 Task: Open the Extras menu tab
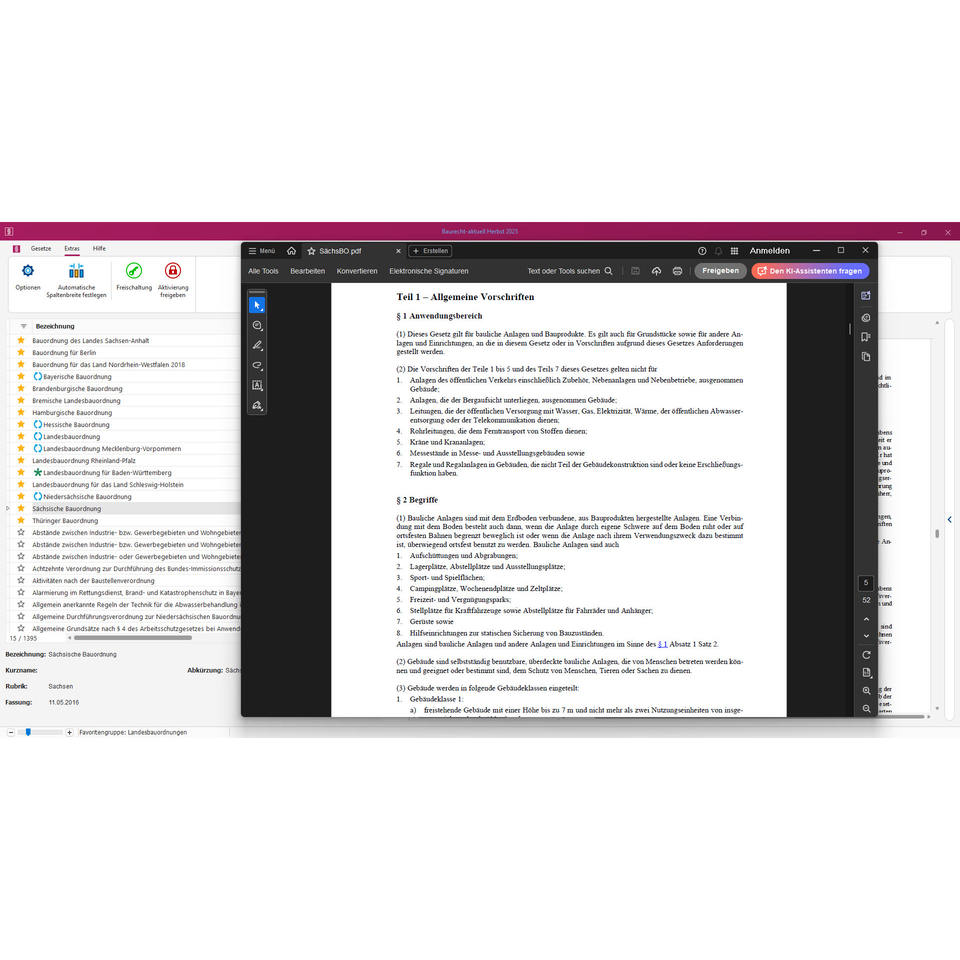[x=72, y=249]
